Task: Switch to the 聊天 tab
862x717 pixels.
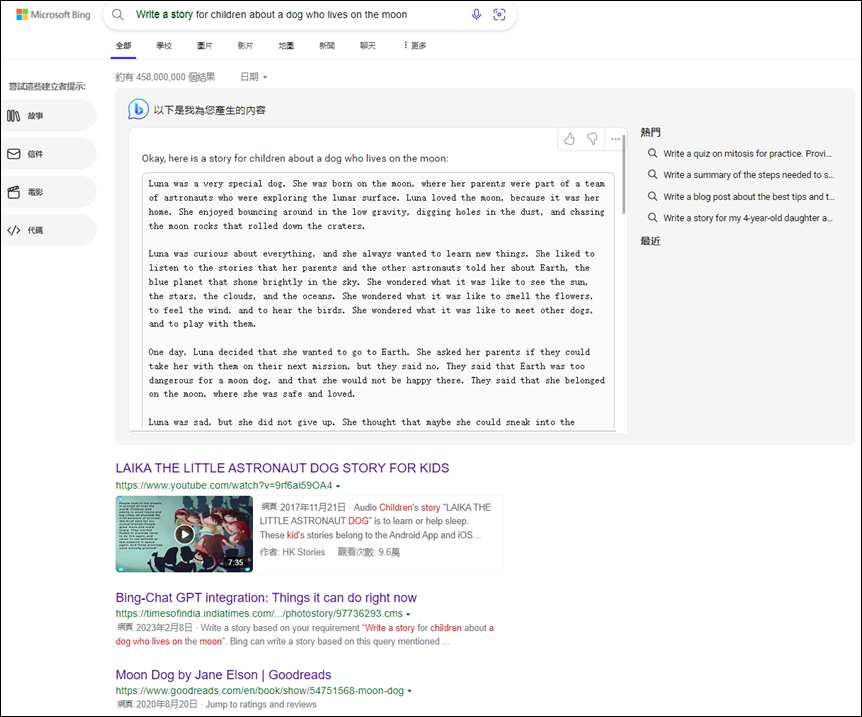Action: pos(367,46)
